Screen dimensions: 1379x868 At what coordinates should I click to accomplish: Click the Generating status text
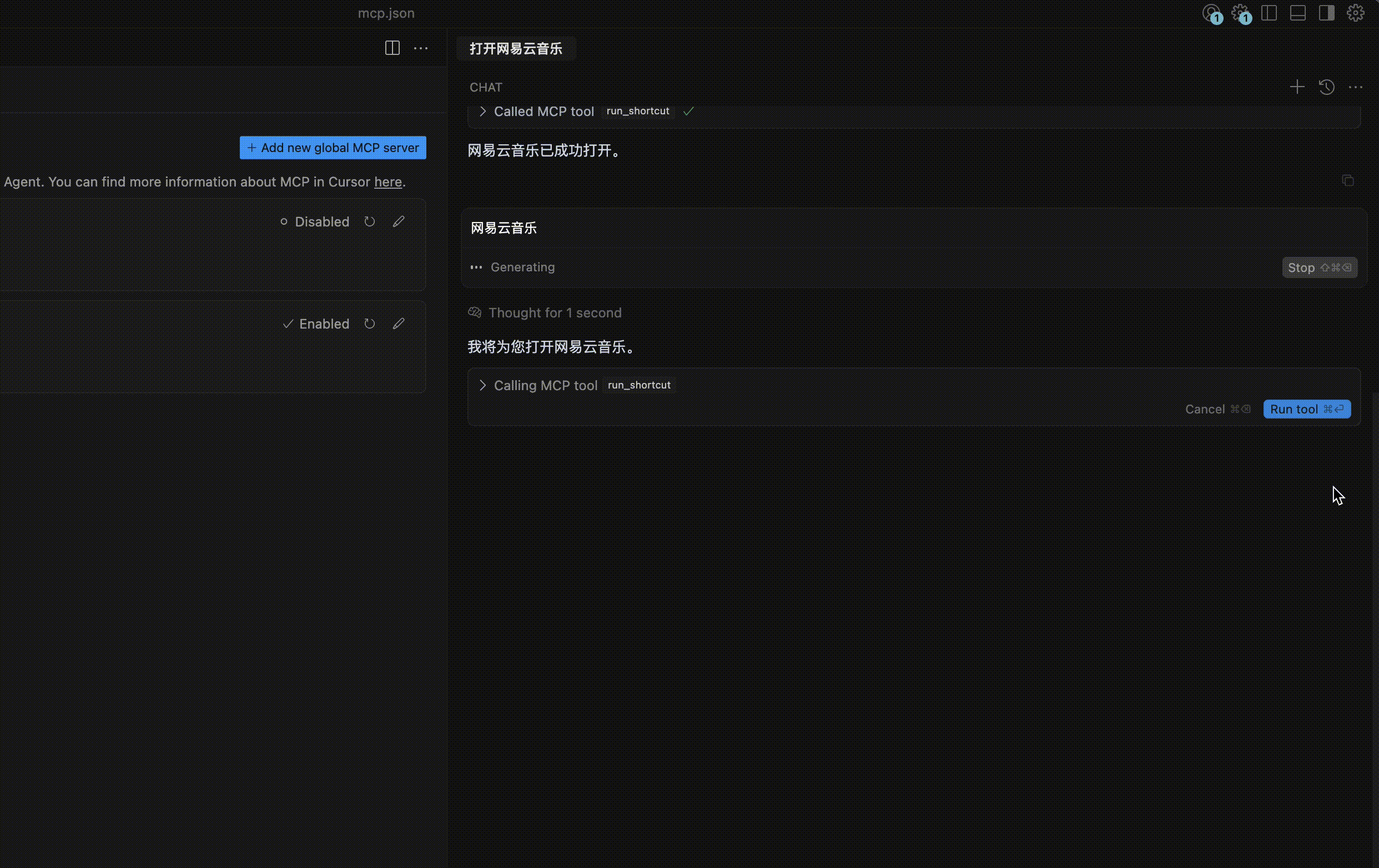click(522, 268)
